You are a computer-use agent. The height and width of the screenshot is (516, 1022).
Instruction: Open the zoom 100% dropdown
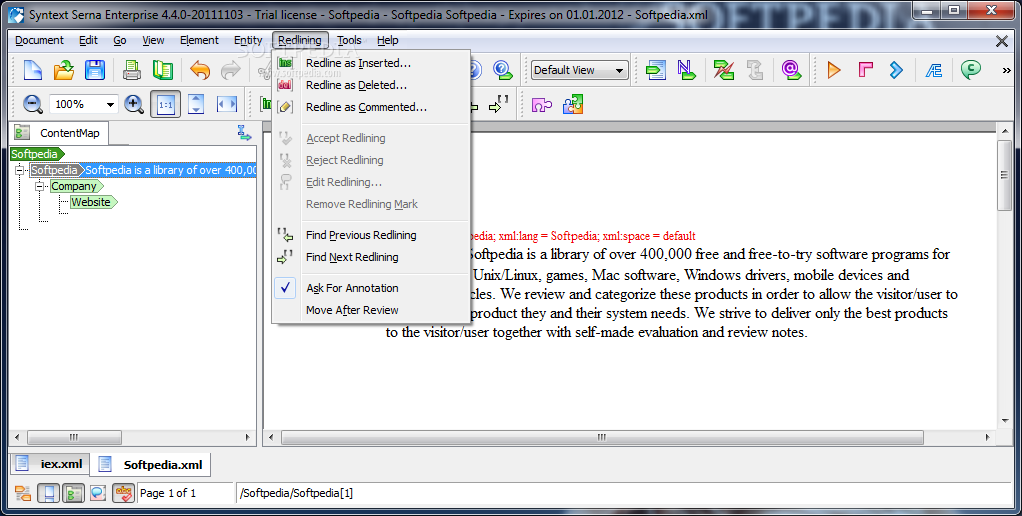(x=110, y=104)
